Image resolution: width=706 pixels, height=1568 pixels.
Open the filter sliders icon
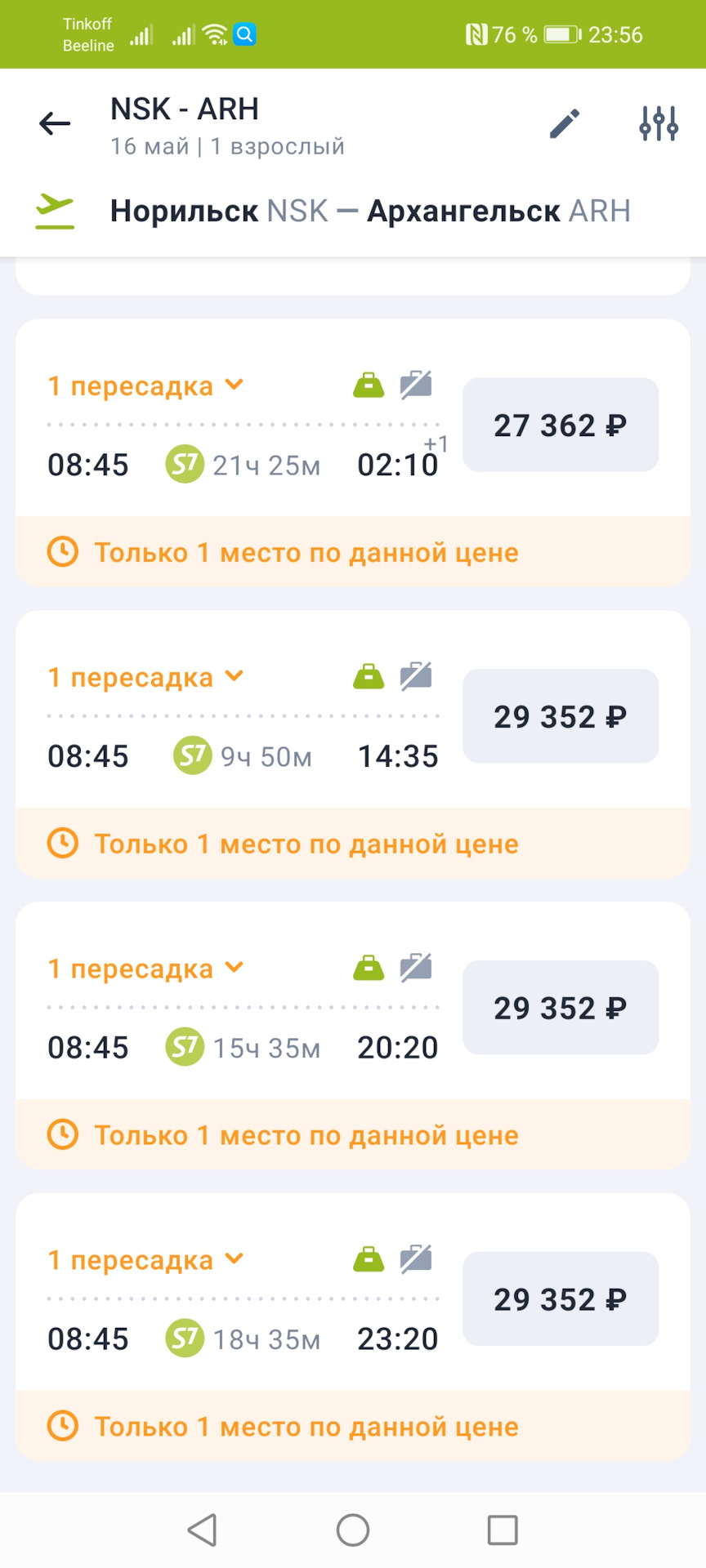658,124
